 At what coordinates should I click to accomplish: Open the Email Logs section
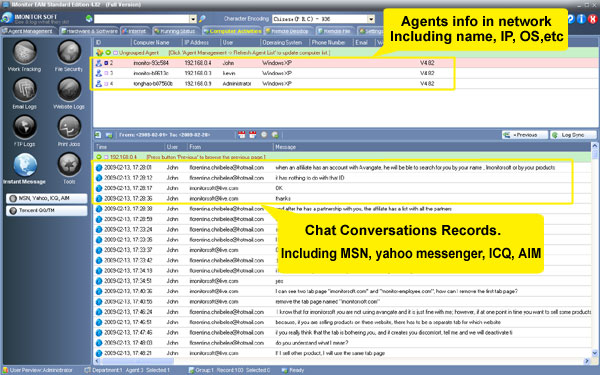[x=24, y=90]
